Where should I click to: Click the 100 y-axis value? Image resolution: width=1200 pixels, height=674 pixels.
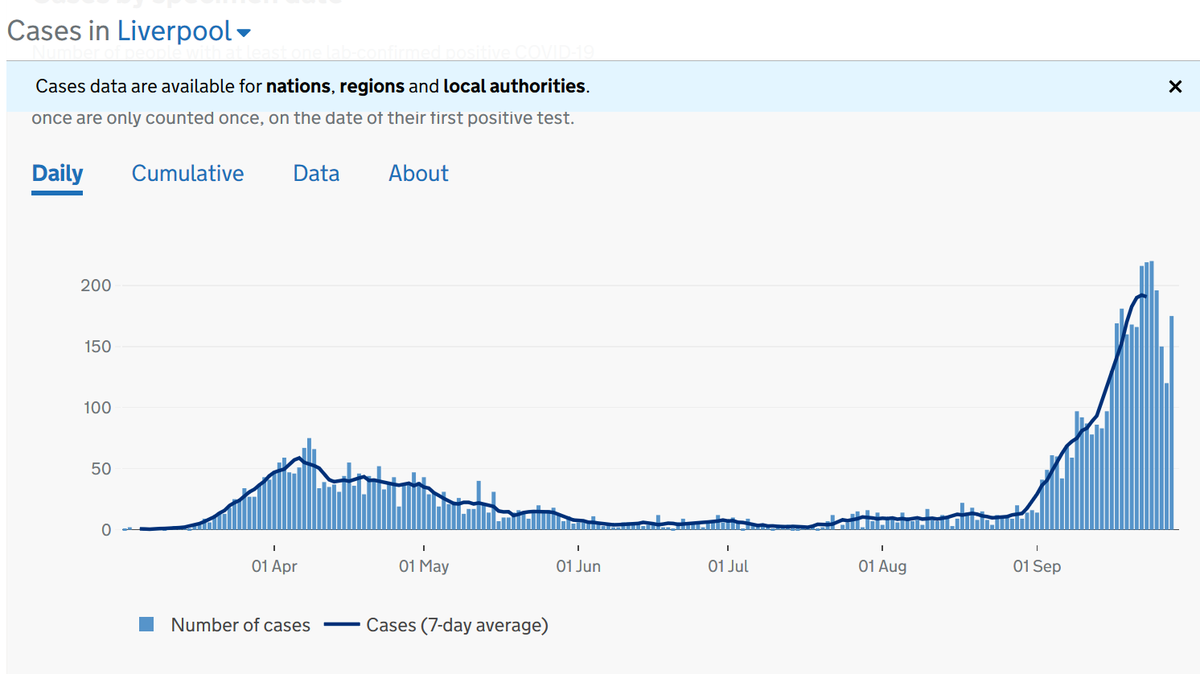[x=96, y=408]
